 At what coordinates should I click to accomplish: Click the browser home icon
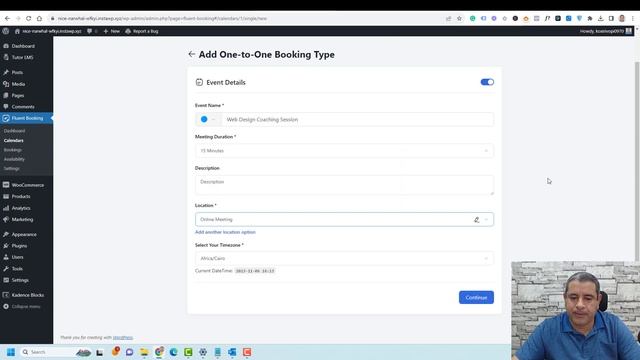tap(39, 18)
